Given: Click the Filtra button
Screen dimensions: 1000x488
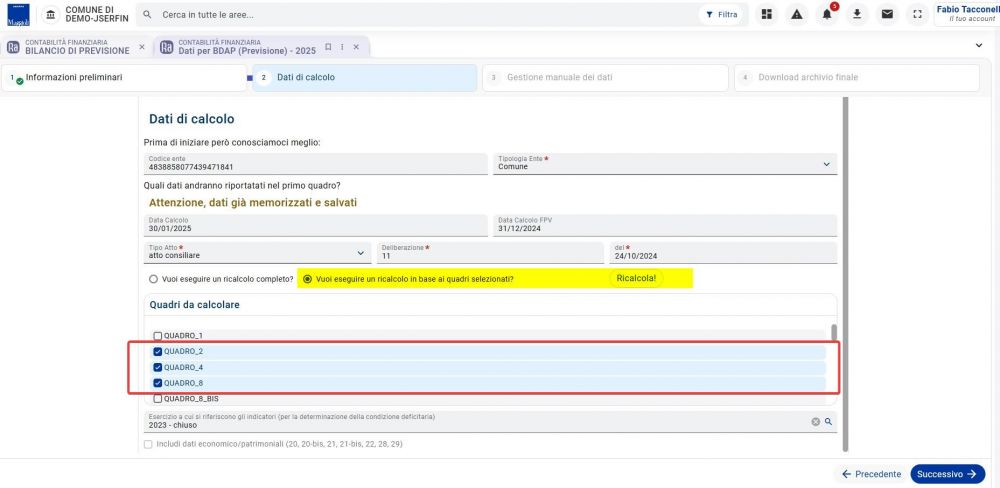Looking at the screenshot, I should click(x=721, y=14).
